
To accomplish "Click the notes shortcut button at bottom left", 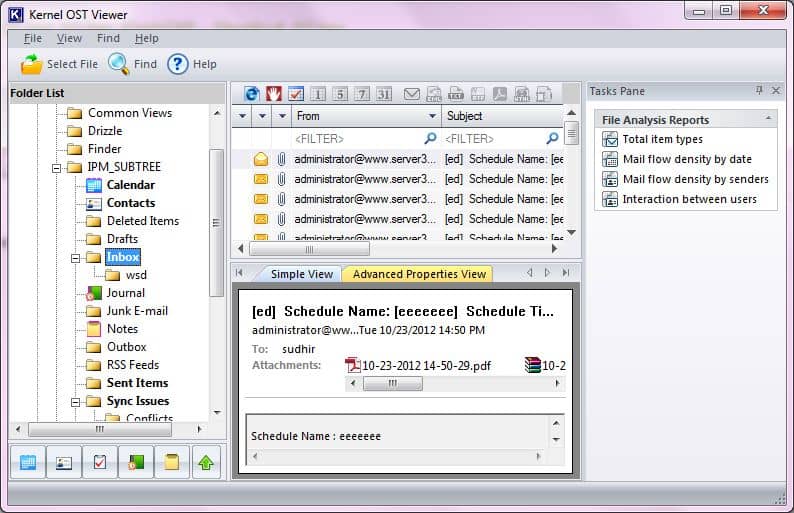I will coord(172,462).
